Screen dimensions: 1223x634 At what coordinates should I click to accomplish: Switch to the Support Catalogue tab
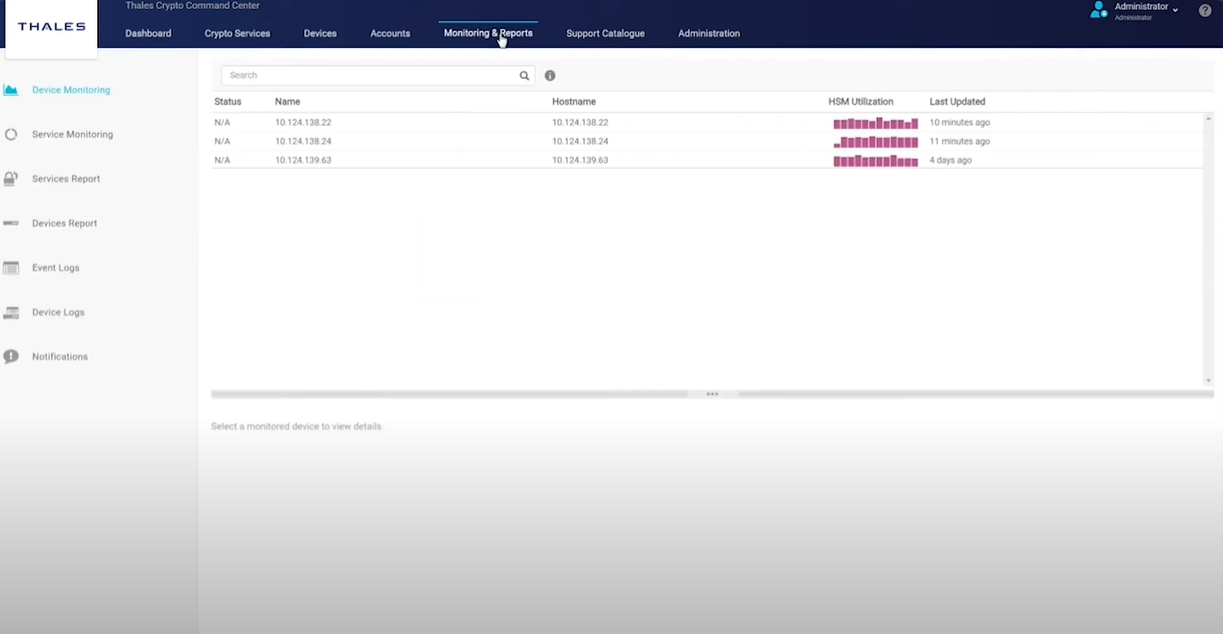(x=605, y=33)
